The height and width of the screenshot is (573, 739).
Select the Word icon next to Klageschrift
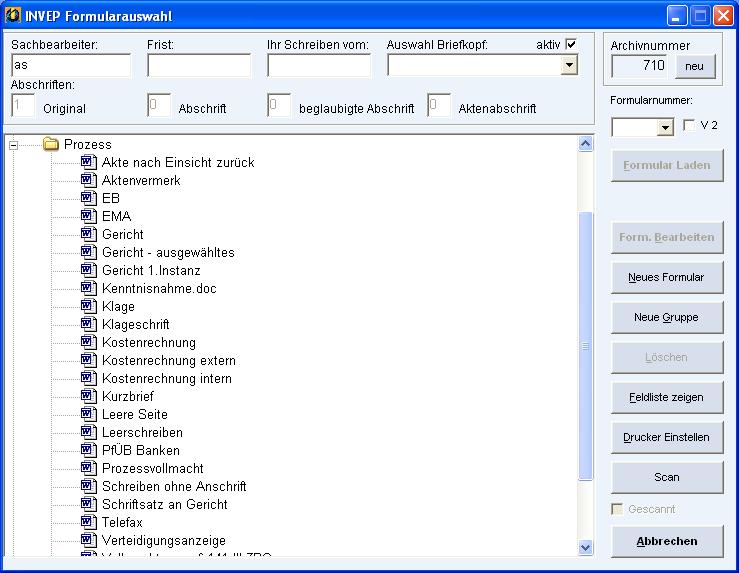pos(89,324)
